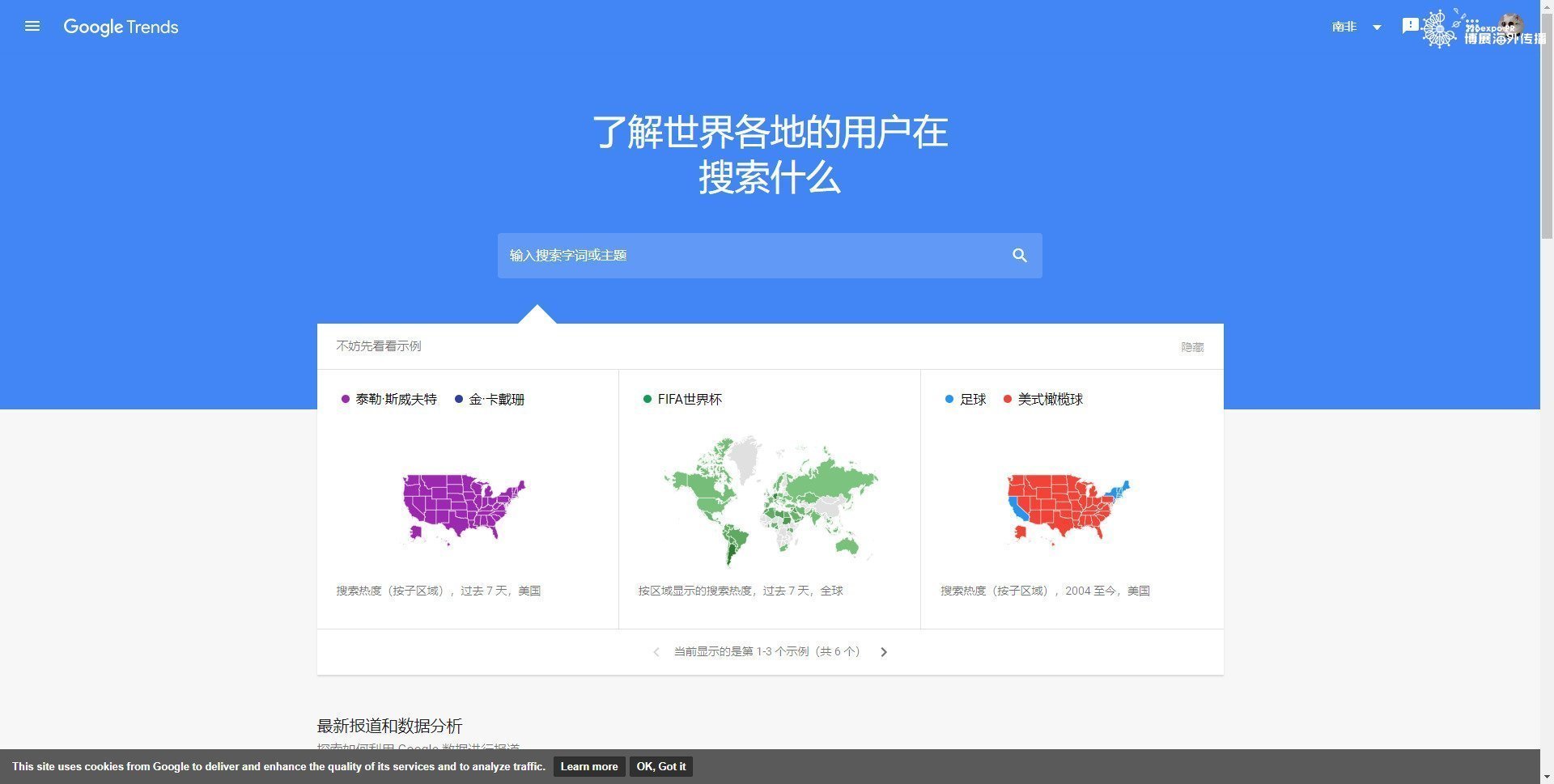Click the 最新报道和数据分析 heading

pyautogui.click(x=389, y=726)
